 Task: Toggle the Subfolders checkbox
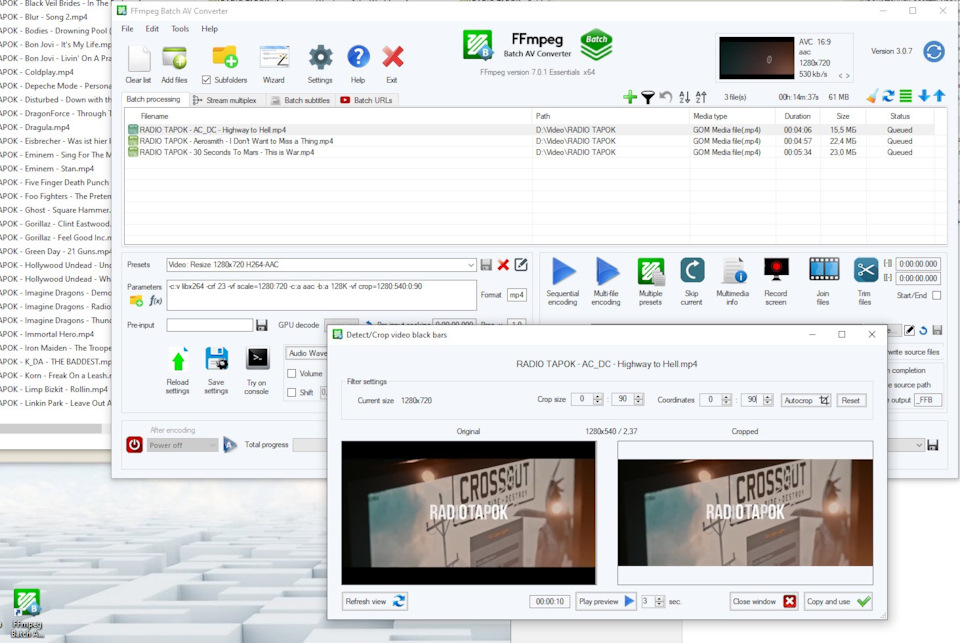tap(207, 80)
